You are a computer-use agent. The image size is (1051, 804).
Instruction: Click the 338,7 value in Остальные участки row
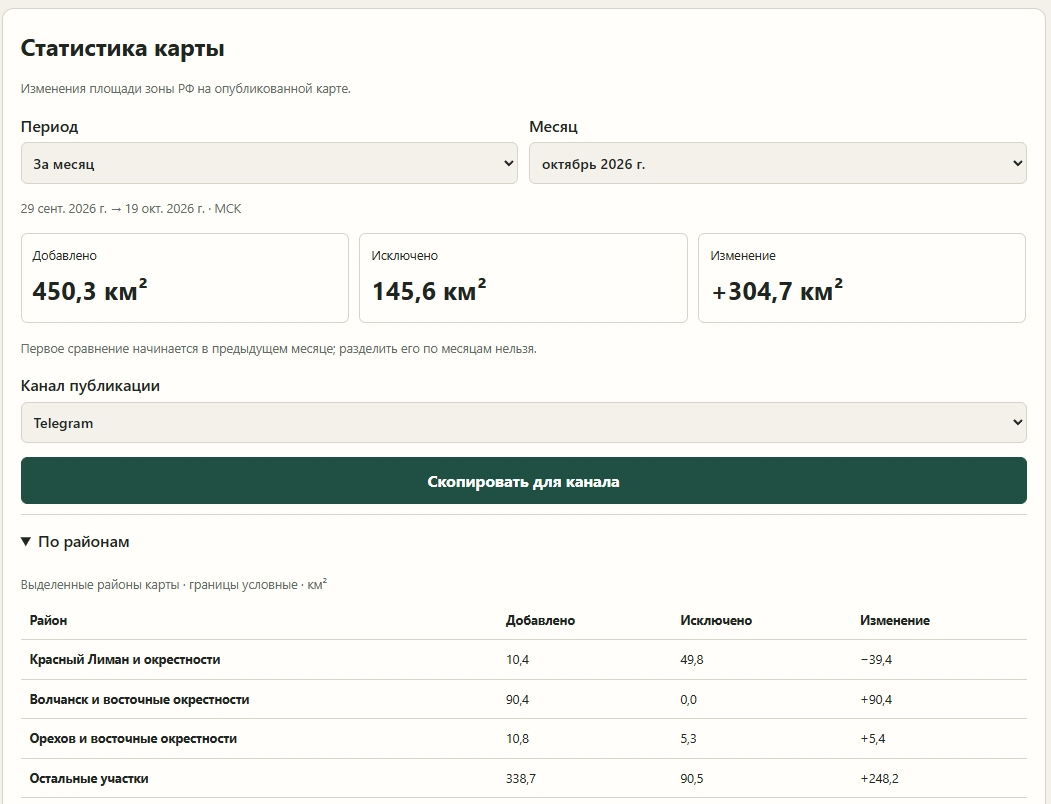[521, 779]
